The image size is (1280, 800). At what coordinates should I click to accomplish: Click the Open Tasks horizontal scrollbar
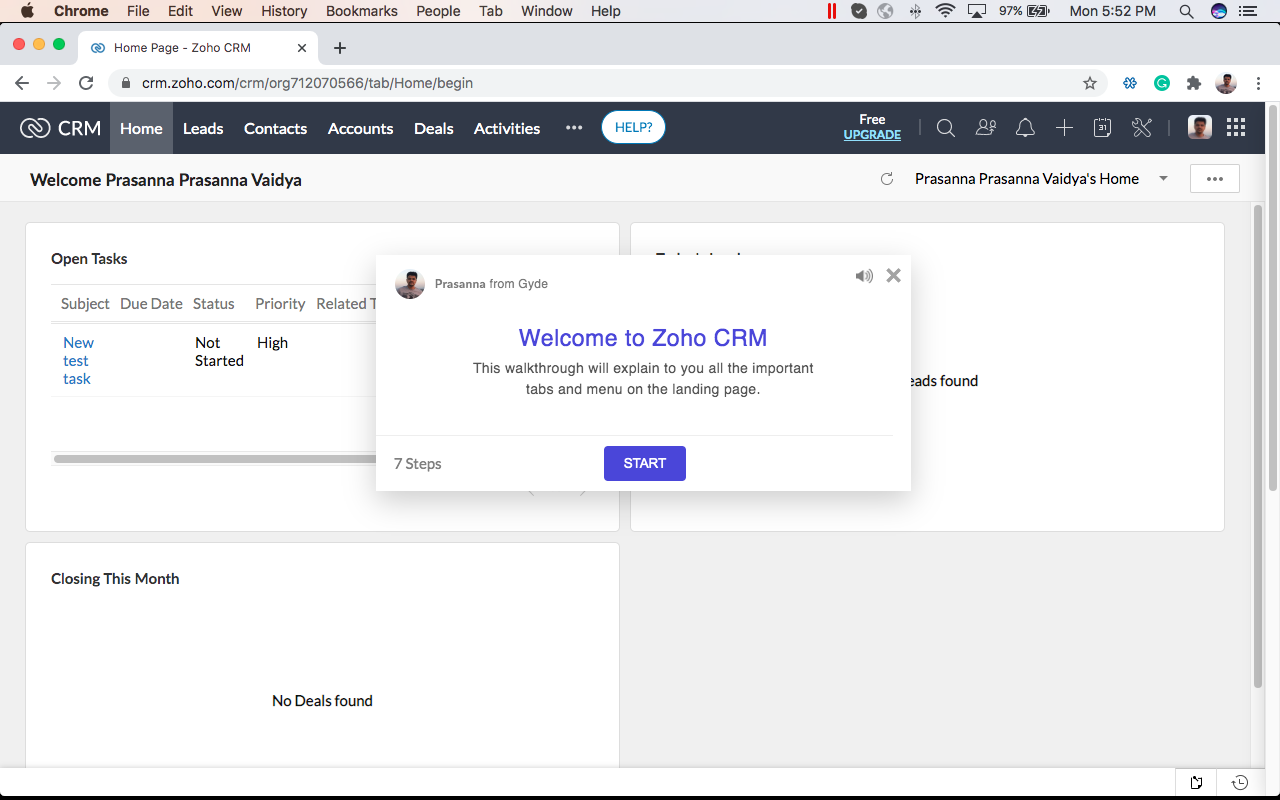215,459
